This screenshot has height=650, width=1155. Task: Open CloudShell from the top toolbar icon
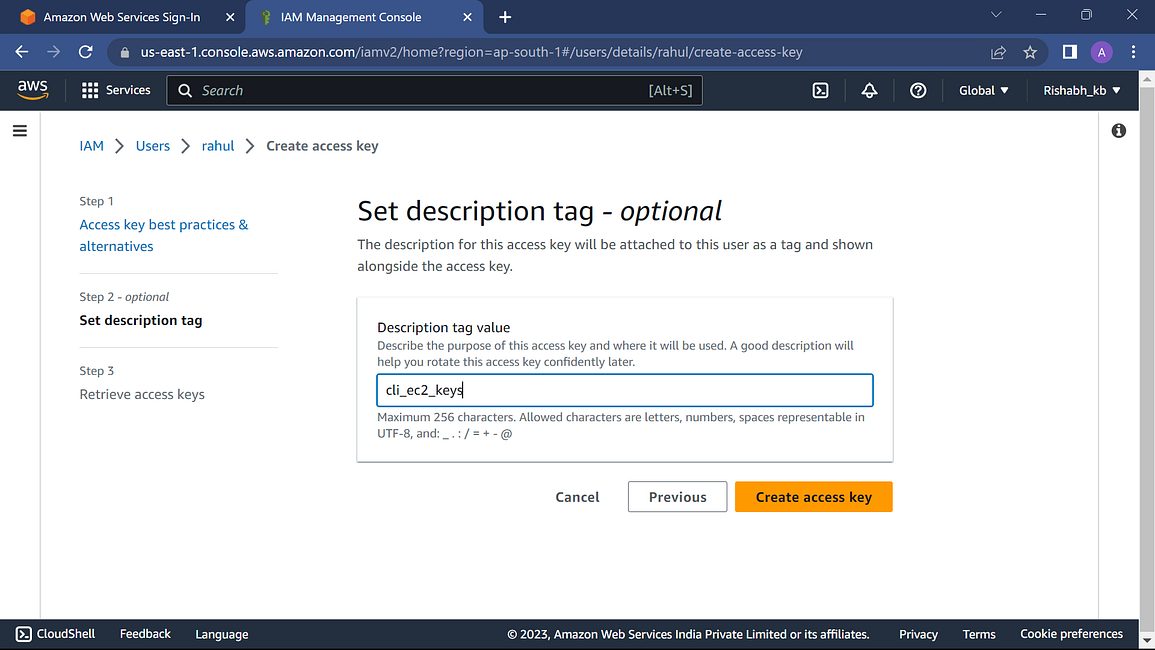[x=821, y=91]
